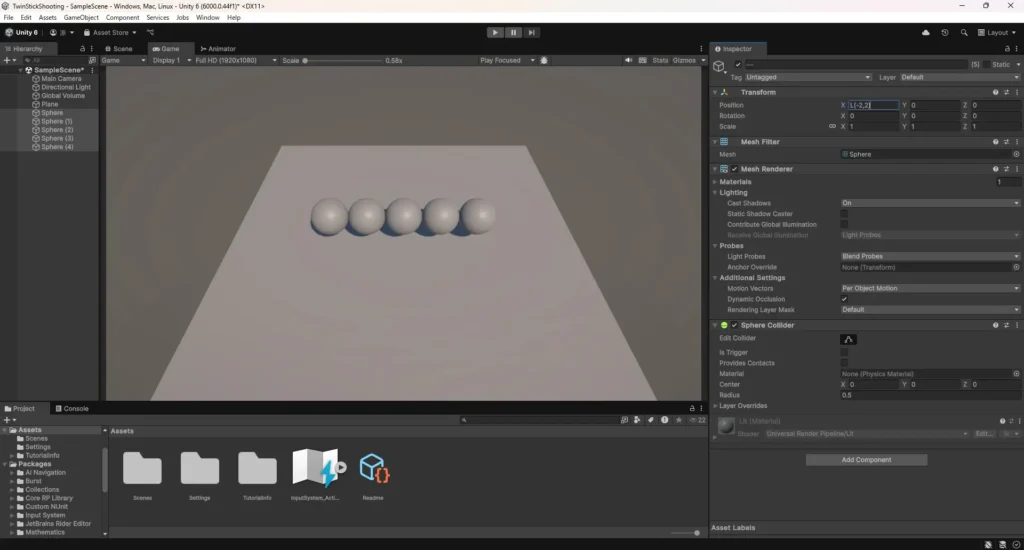The image size is (1024, 550).
Task: Expand the Layer Overrides section
Action: [x=715, y=406]
